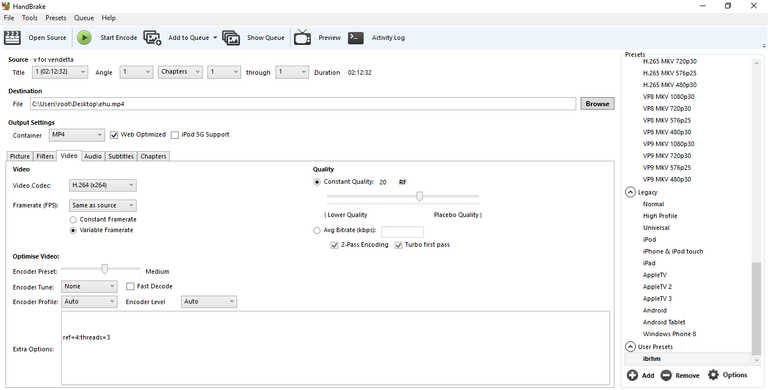Viewport: 768px width, 390px height.
Task: Click the Remove preset minus icon
Action: pos(666,375)
